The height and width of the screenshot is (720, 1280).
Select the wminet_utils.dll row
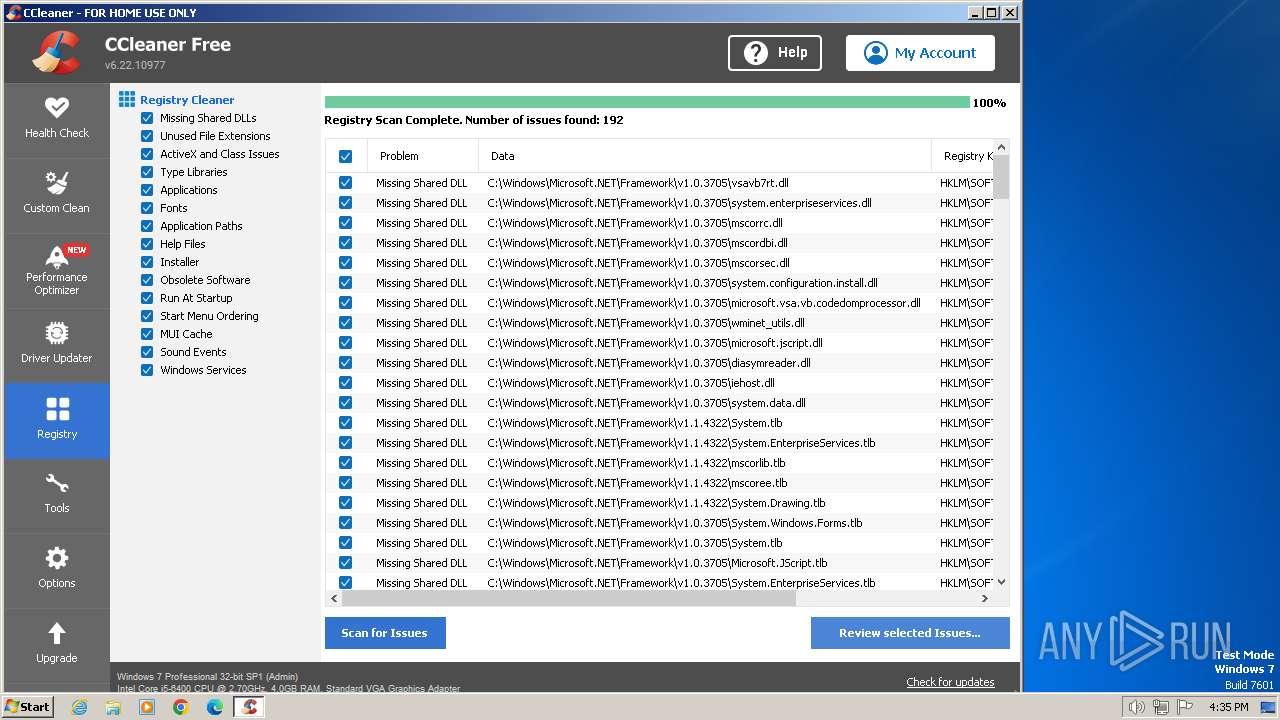click(x=660, y=323)
